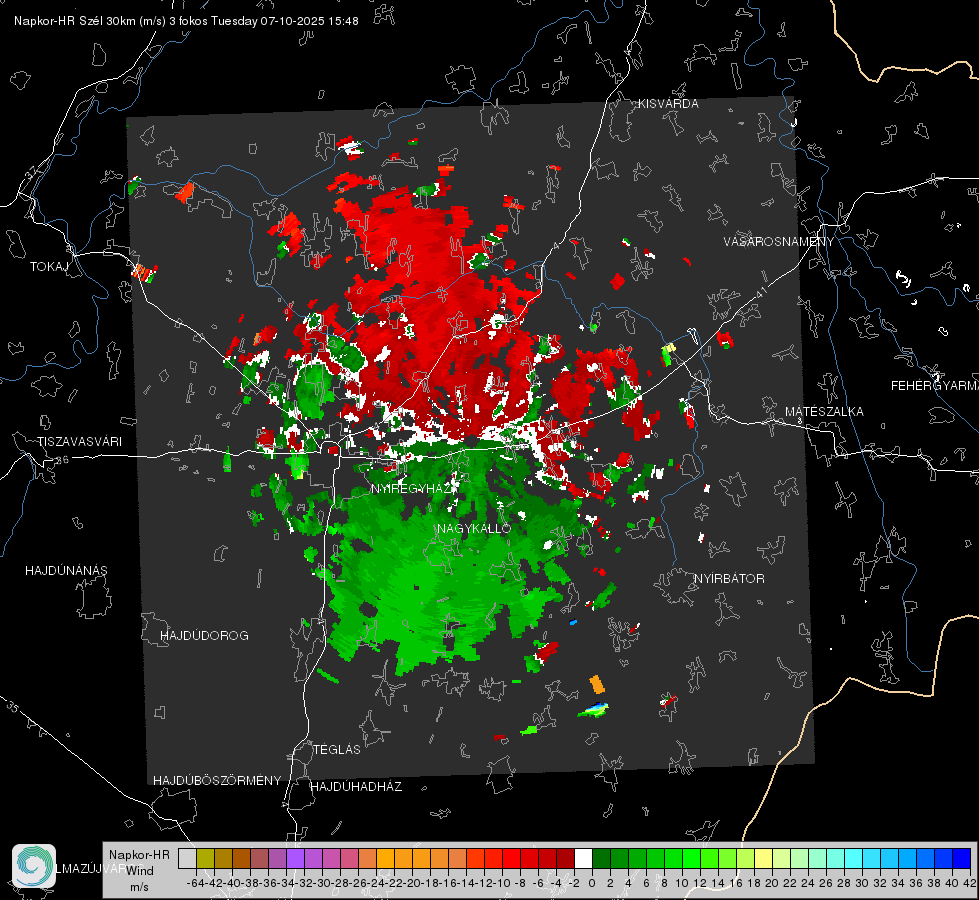
Task: Select the grey leftmost legend swatch
Action: [187, 858]
